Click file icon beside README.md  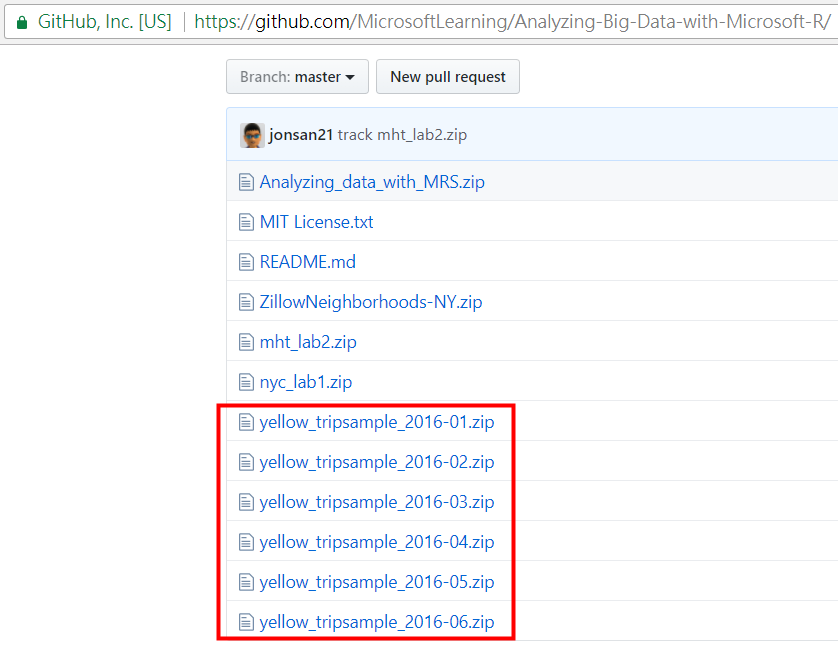click(x=246, y=262)
